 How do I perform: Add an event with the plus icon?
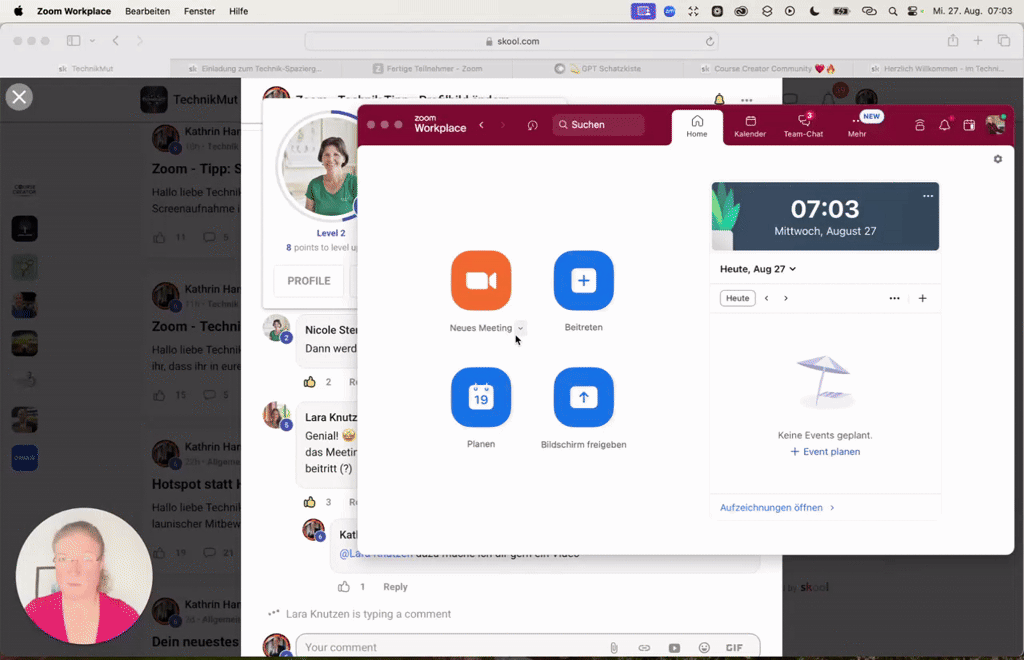(x=922, y=298)
